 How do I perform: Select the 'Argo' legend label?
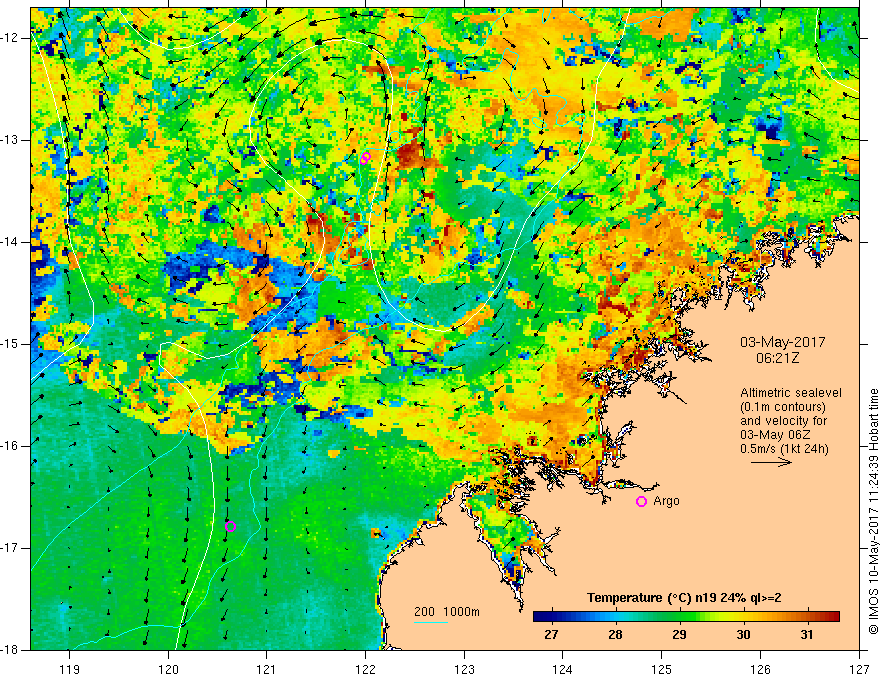pos(666,501)
